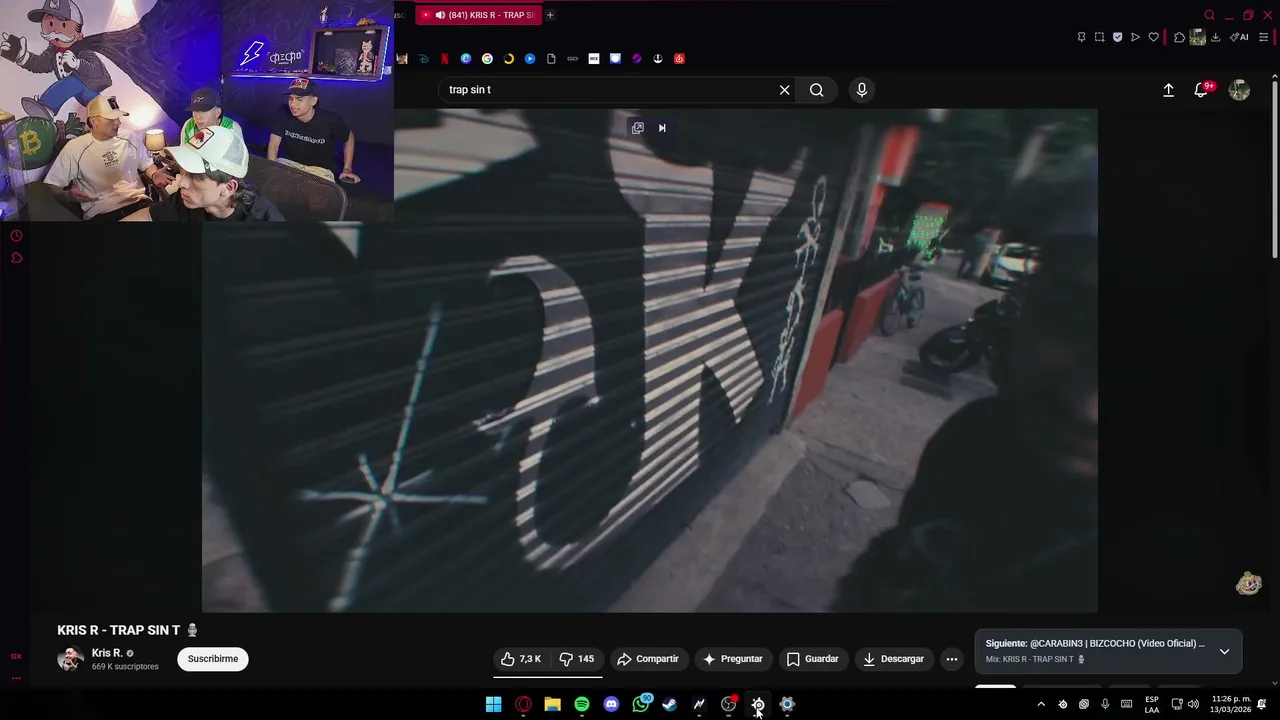
Task: Open the clock showing 11:26 p. m.
Action: [1230, 705]
